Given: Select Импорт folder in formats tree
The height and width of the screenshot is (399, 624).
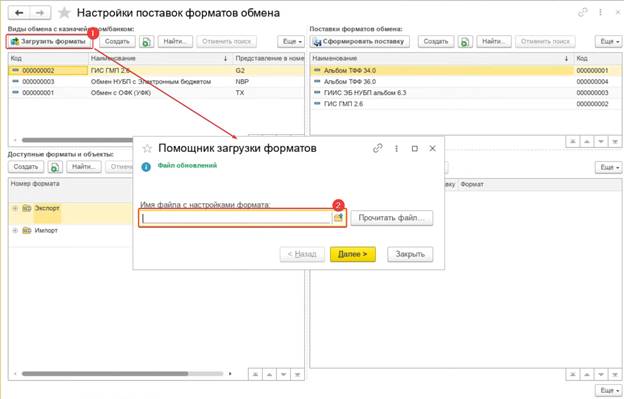Looking at the screenshot, I should pos(46,230).
